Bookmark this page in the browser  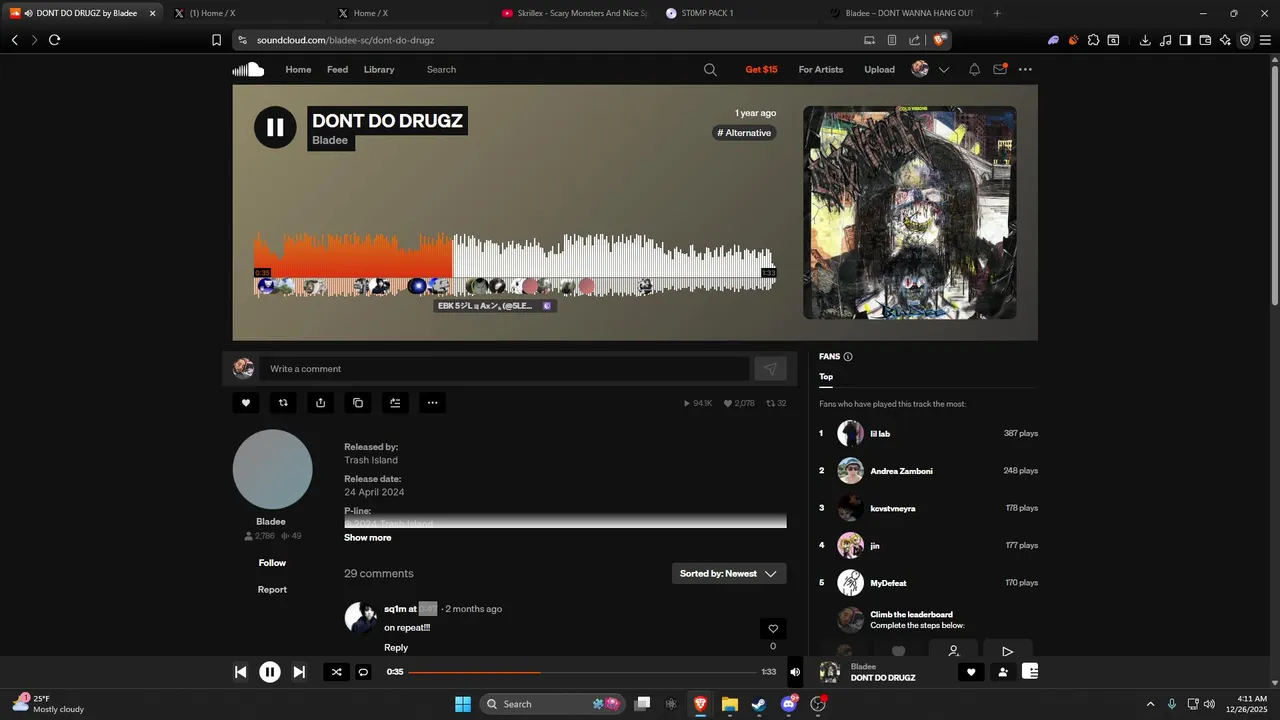tap(216, 40)
